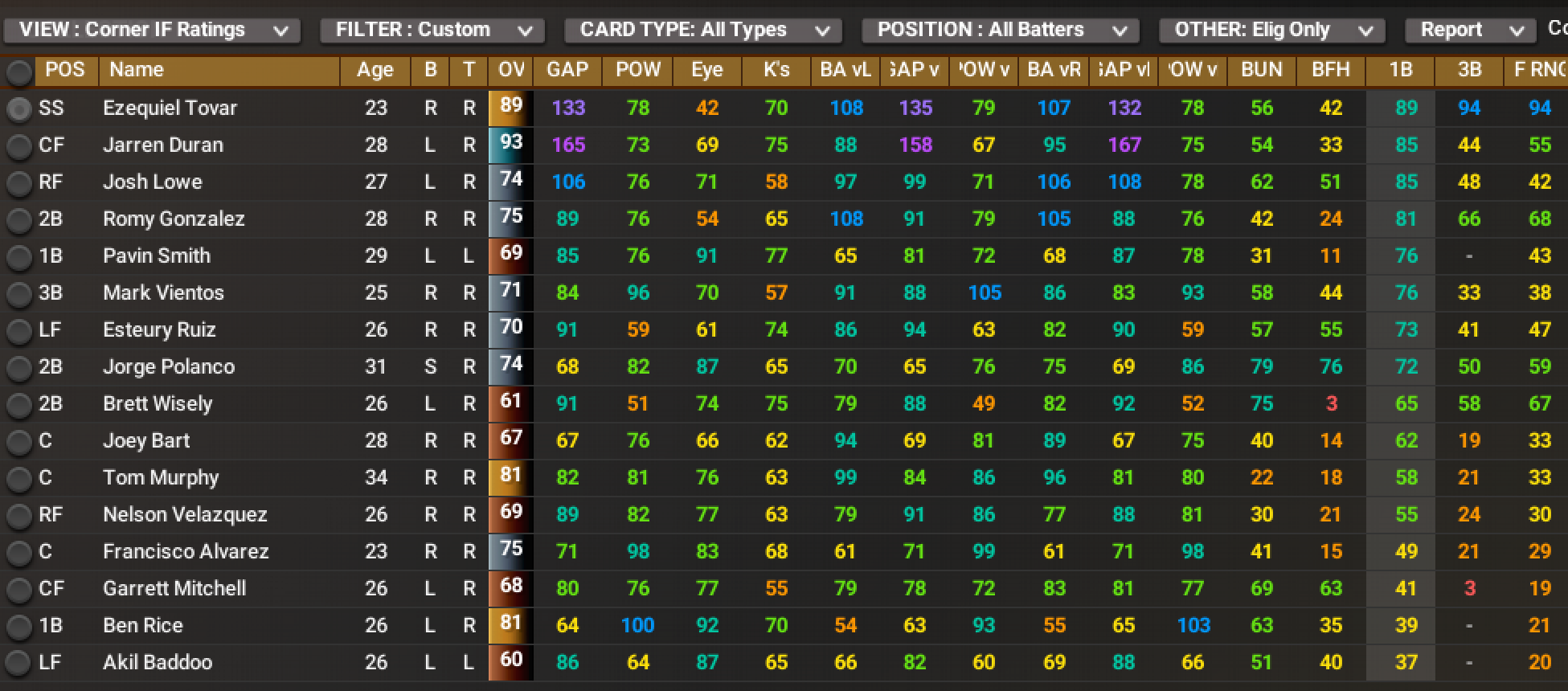Image resolution: width=1568 pixels, height=691 pixels.
Task: Mark the selector beside Akil Baddoo
Action: [x=18, y=663]
